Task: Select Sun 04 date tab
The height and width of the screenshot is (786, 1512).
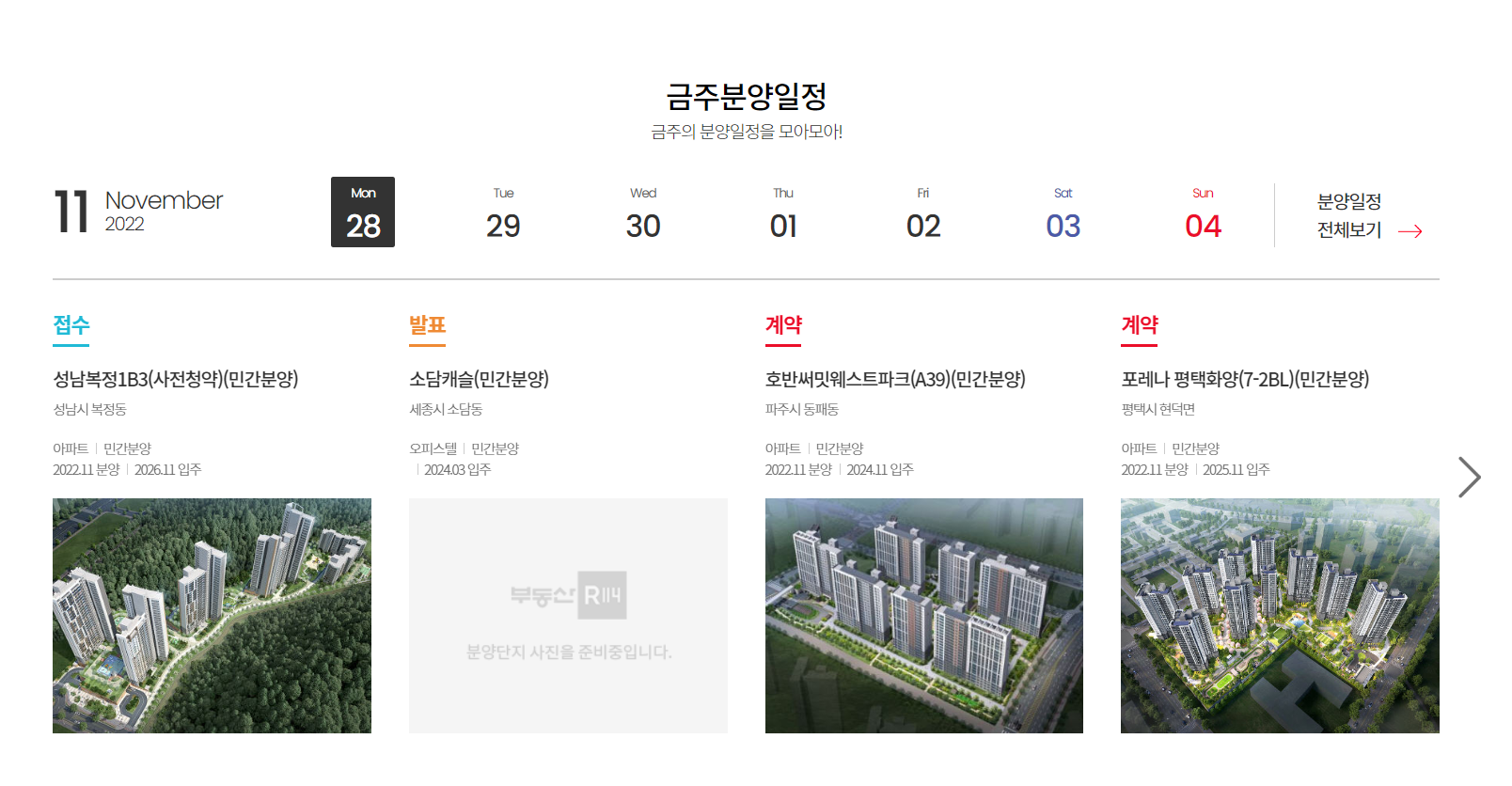Action: pos(1204,212)
